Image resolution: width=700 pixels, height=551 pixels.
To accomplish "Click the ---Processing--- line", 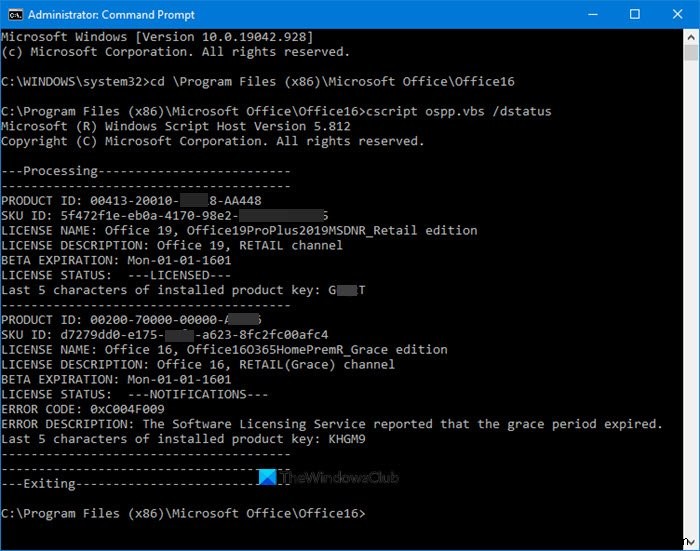I will click(x=146, y=171).
